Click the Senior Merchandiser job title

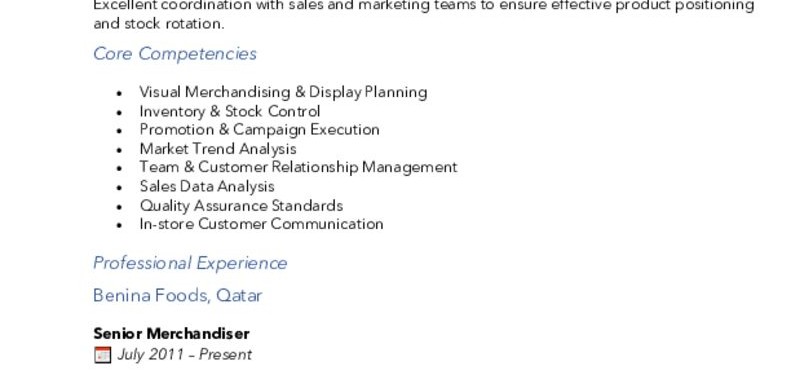(x=172, y=334)
